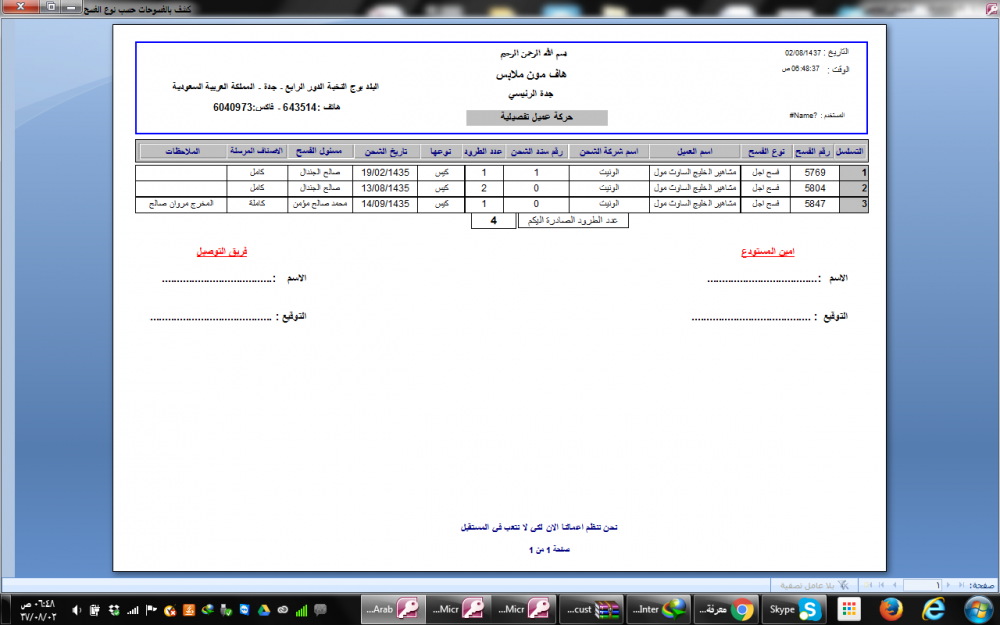Click the امين المستودع heading

[768, 252]
